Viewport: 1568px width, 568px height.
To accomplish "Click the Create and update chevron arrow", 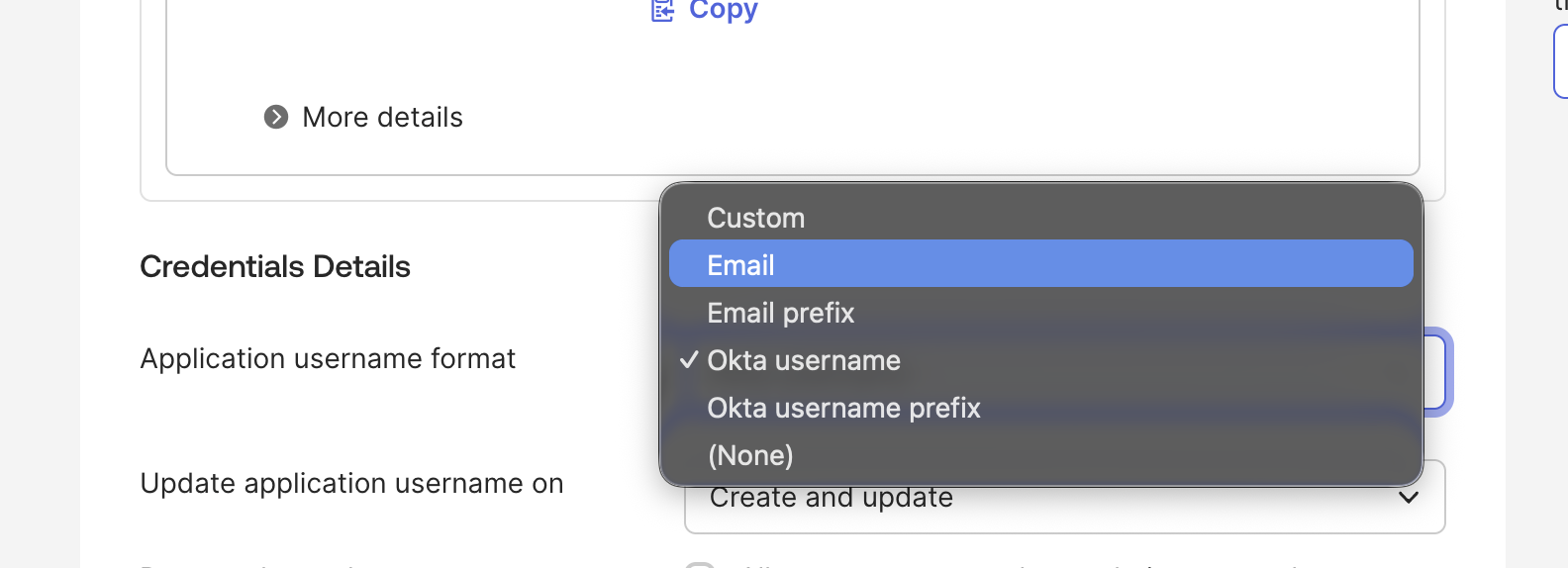I will 1409,498.
